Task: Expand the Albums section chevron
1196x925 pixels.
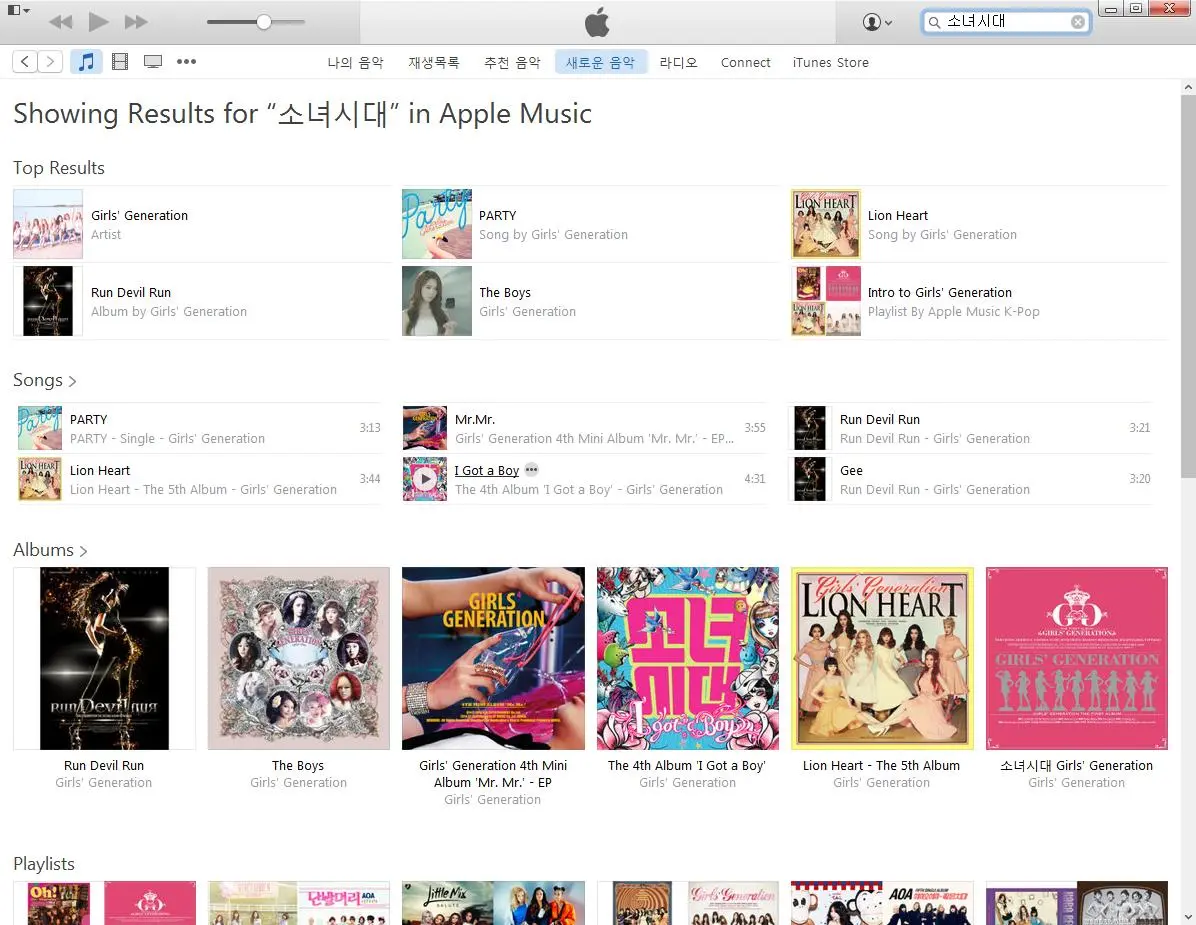Action: click(83, 551)
